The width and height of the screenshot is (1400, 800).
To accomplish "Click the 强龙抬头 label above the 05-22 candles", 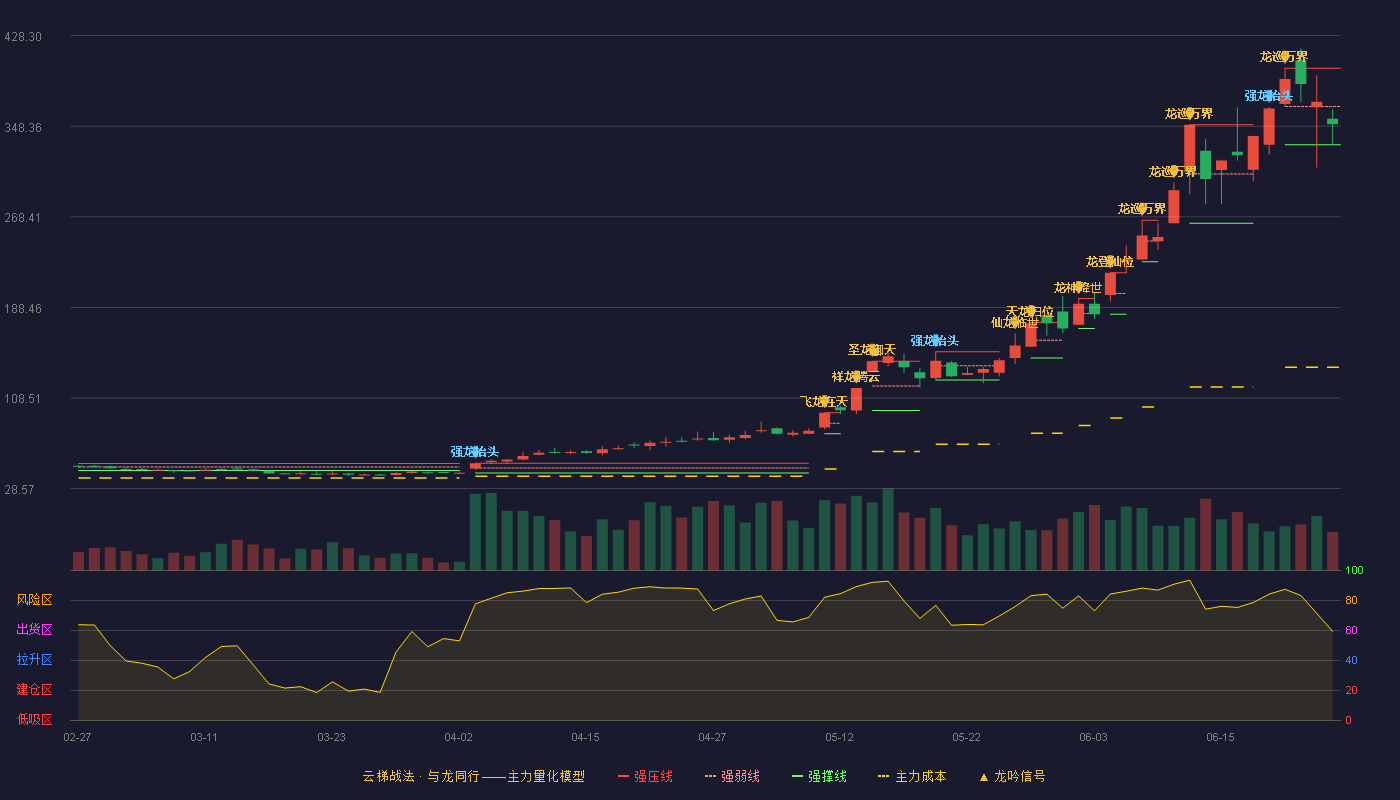I will (x=935, y=340).
